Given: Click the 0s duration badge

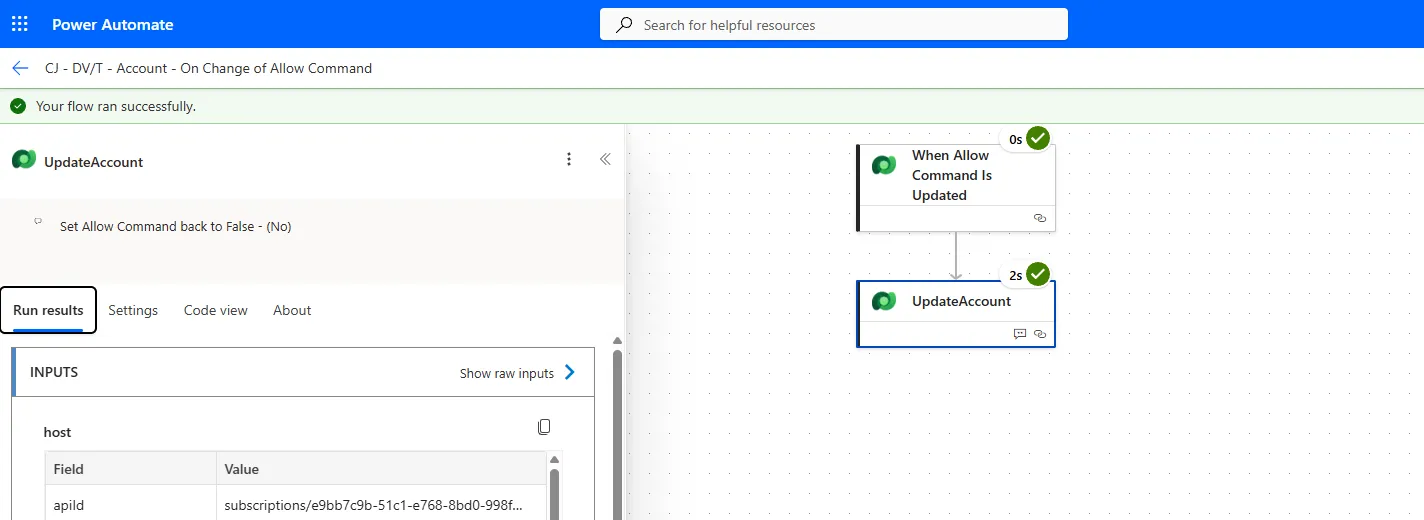Looking at the screenshot, I should coord(1015,139).
